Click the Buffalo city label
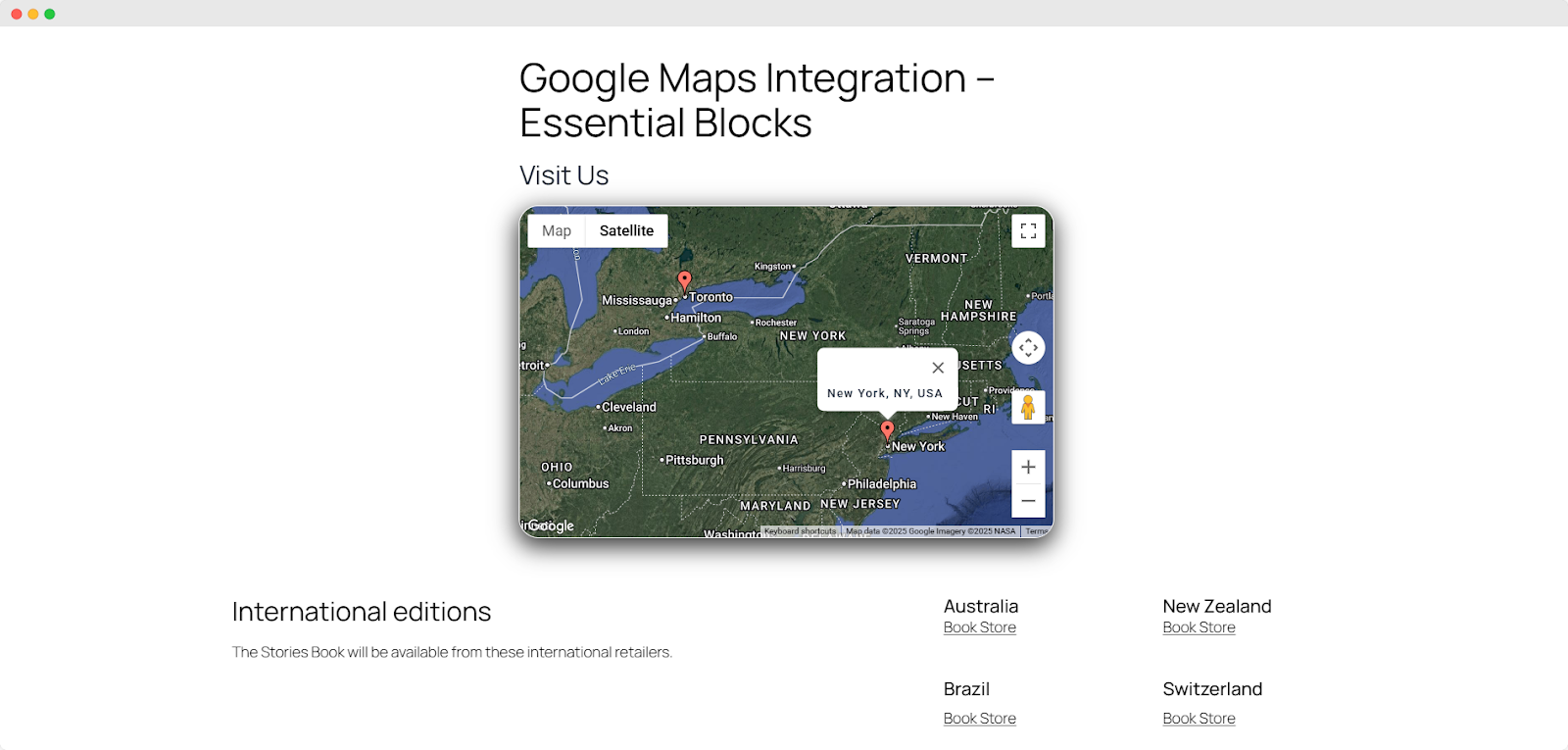Image resolution: width=1568 pixels, height=750 pixels. [x=722, y=336]
